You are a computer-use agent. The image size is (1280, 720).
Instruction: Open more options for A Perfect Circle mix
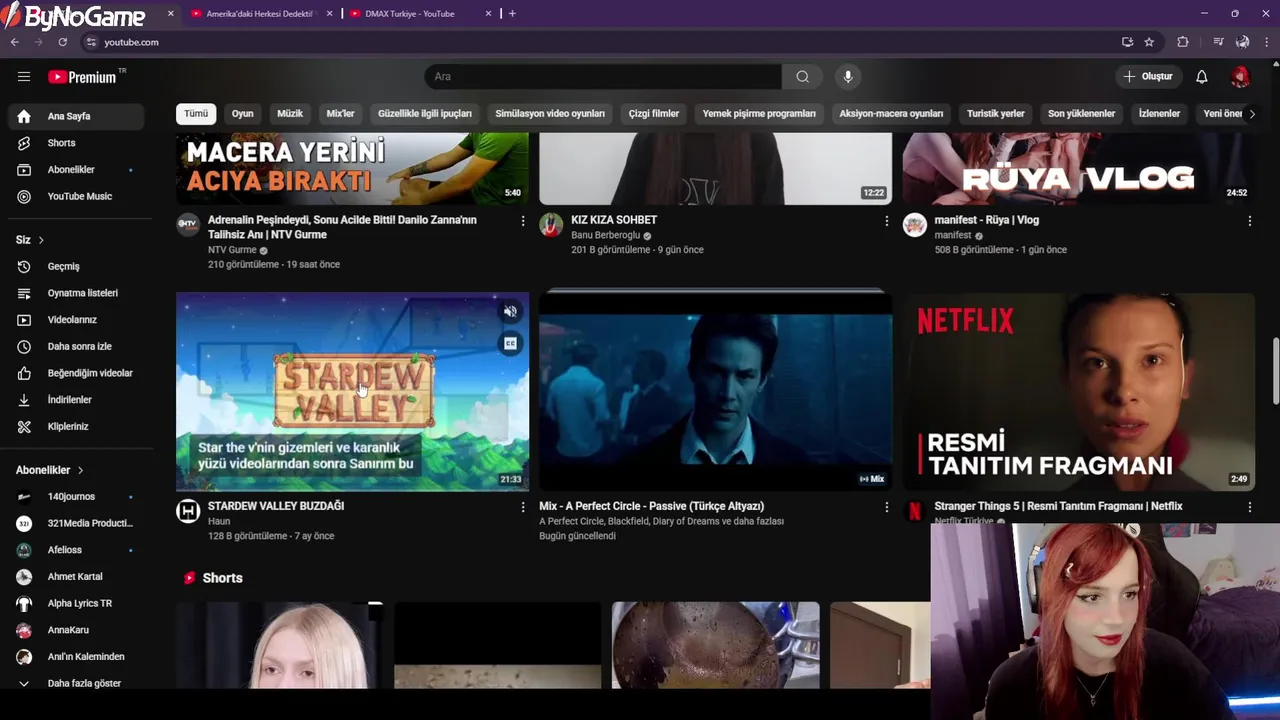pos(886,508)
